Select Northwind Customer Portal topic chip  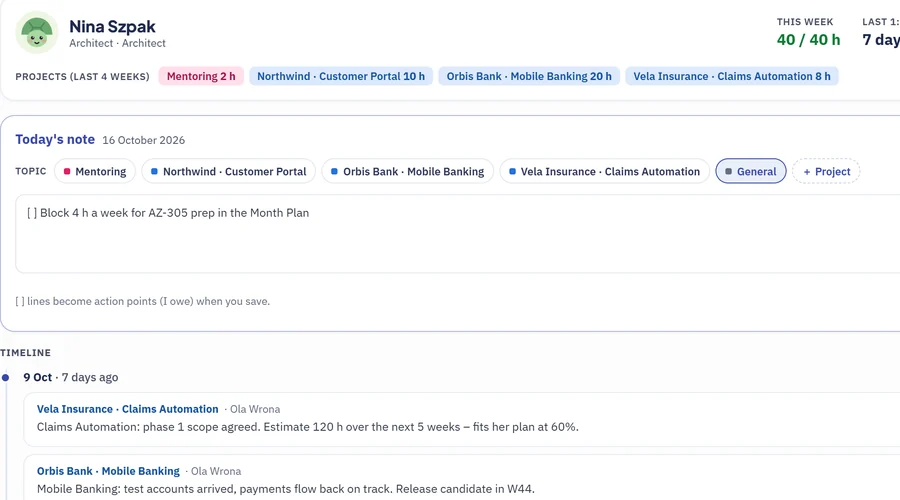pyautogui.click(x=228, y=171)
